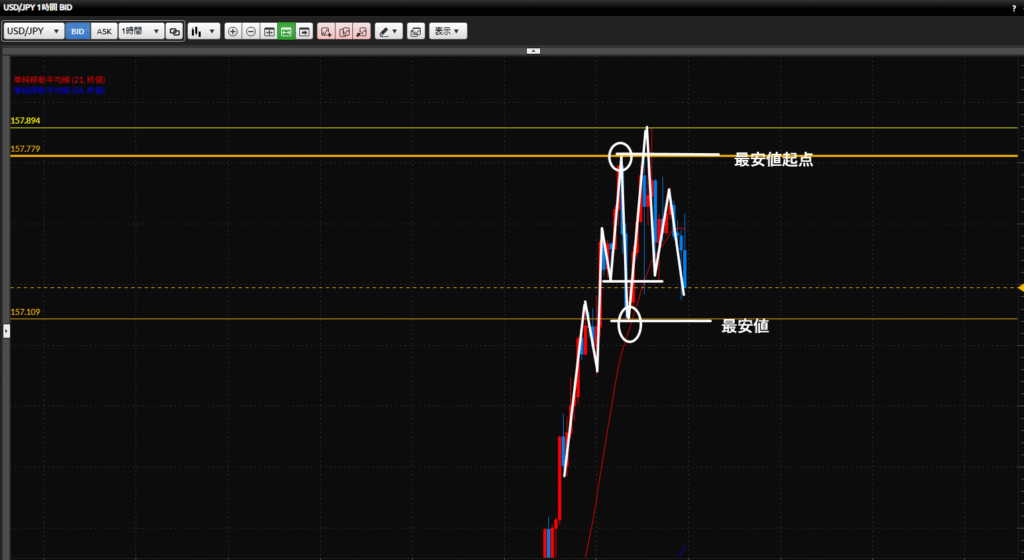Click the chart link/sync icon
The width and height of the screenshot is (1024, 560).
(x=174, y=31)
